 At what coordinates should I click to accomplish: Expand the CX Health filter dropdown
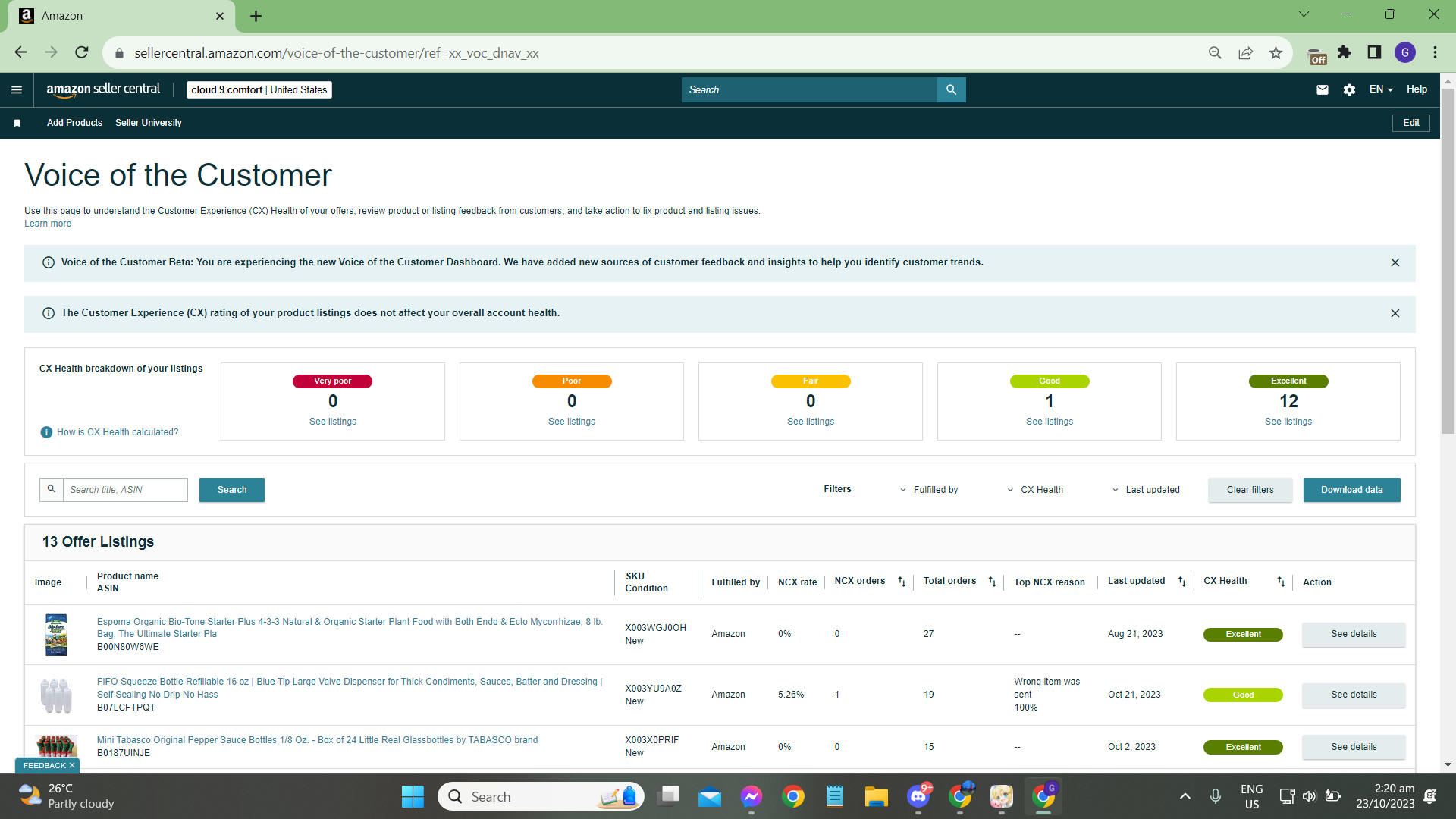pos(1035,490)
